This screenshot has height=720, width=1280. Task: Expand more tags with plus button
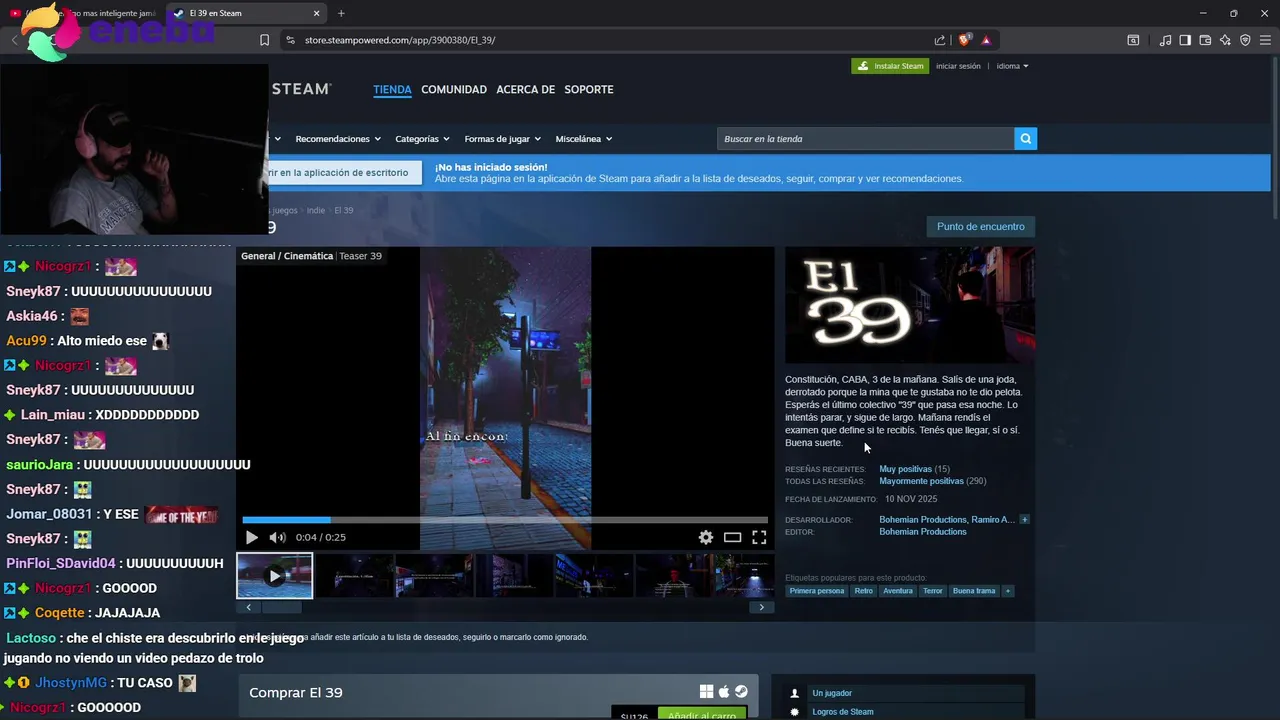click(1008, 591)
